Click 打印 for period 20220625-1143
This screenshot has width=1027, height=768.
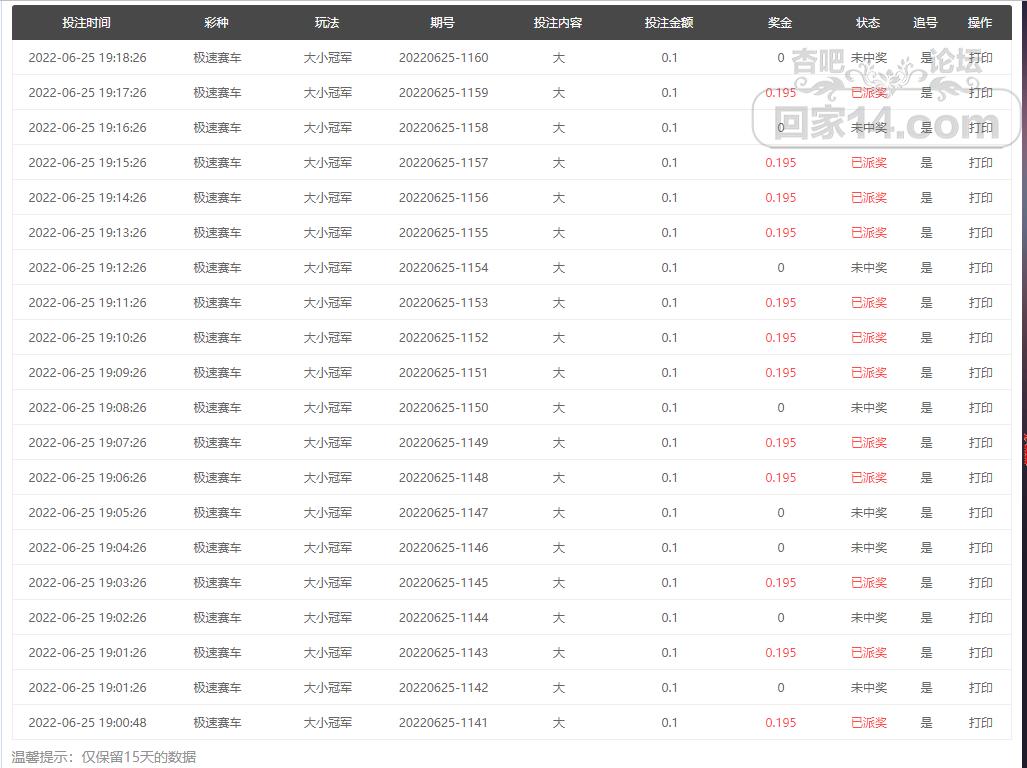980,653
